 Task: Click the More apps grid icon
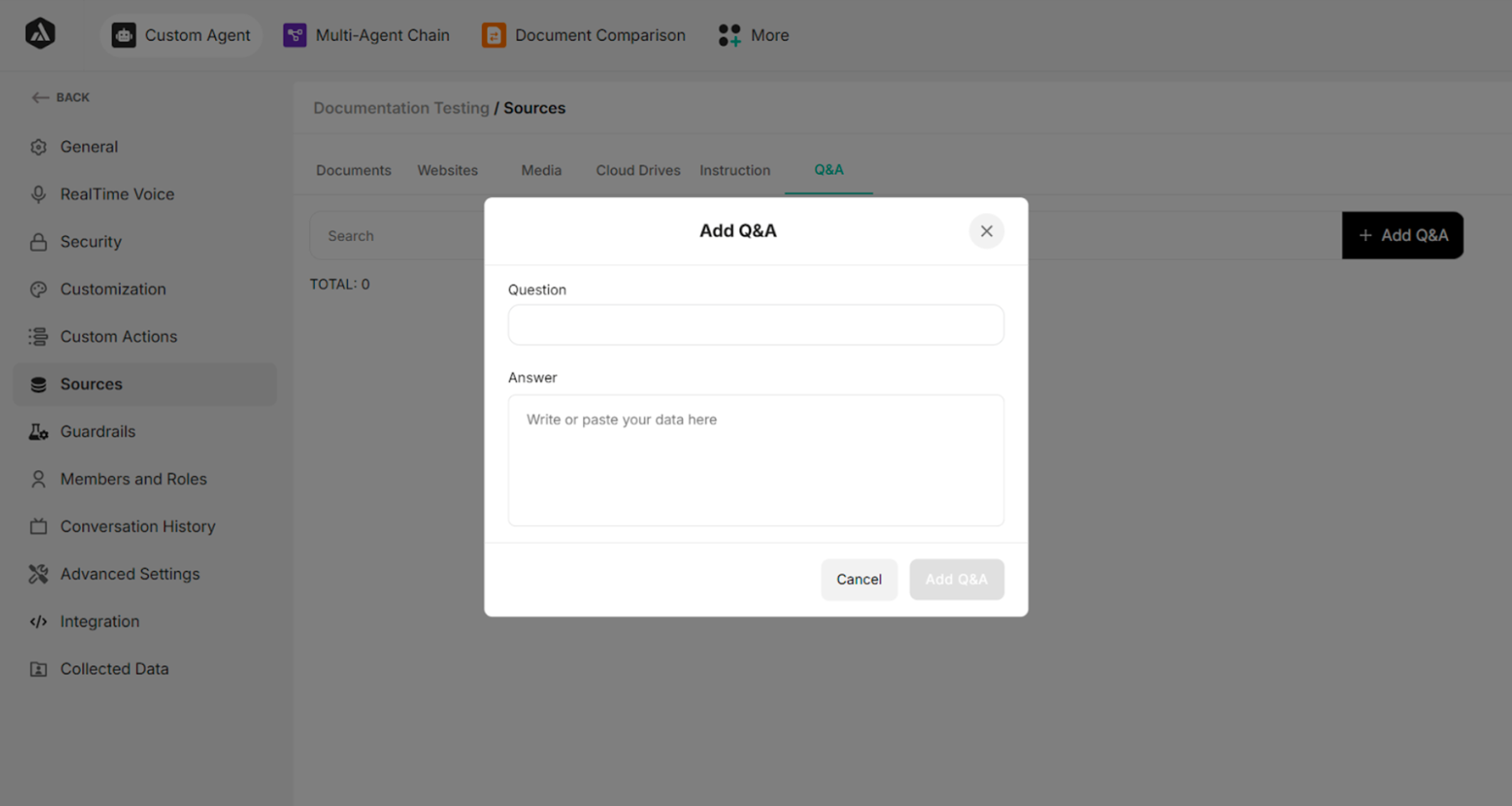click(x=729, y=35)
